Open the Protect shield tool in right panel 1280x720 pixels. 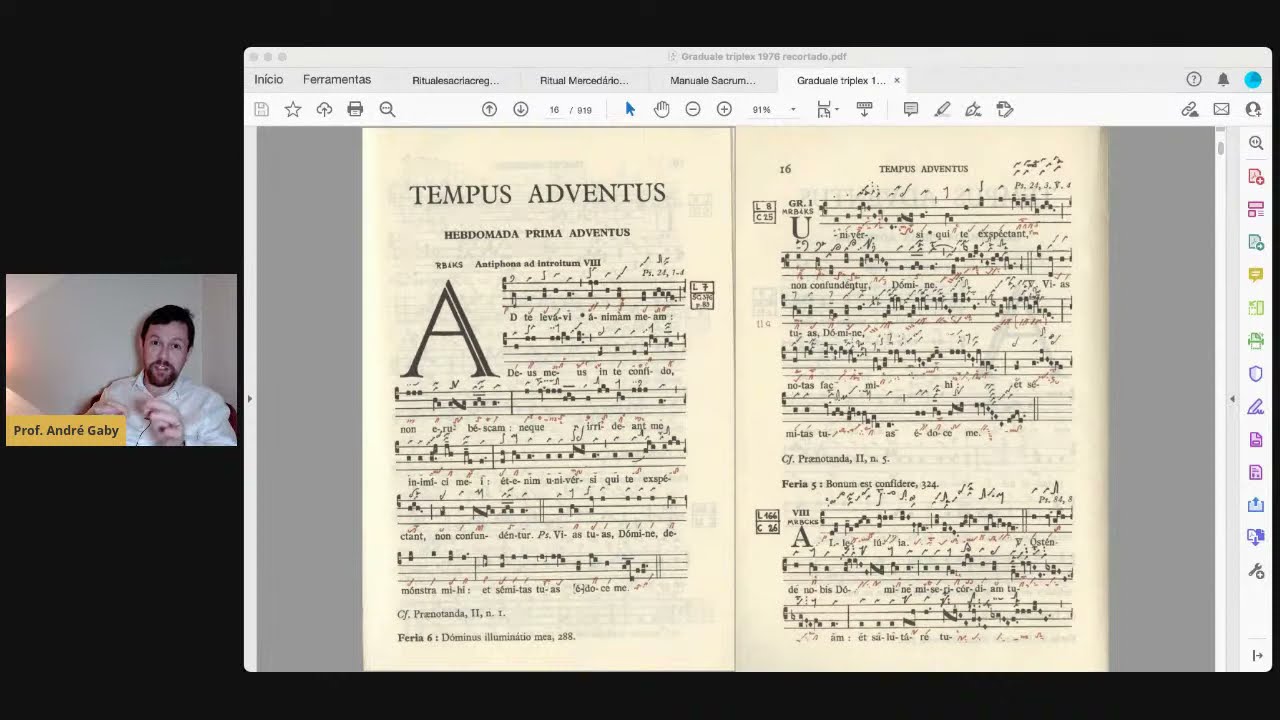click(x=1256, y=374)
